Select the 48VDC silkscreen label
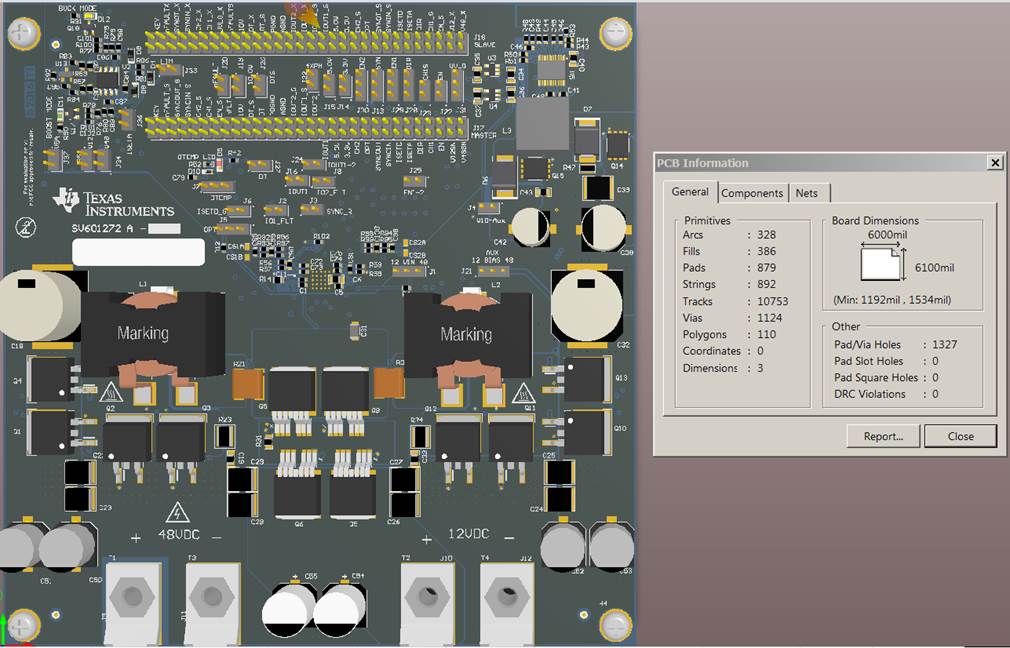 (x=179, y=535)
